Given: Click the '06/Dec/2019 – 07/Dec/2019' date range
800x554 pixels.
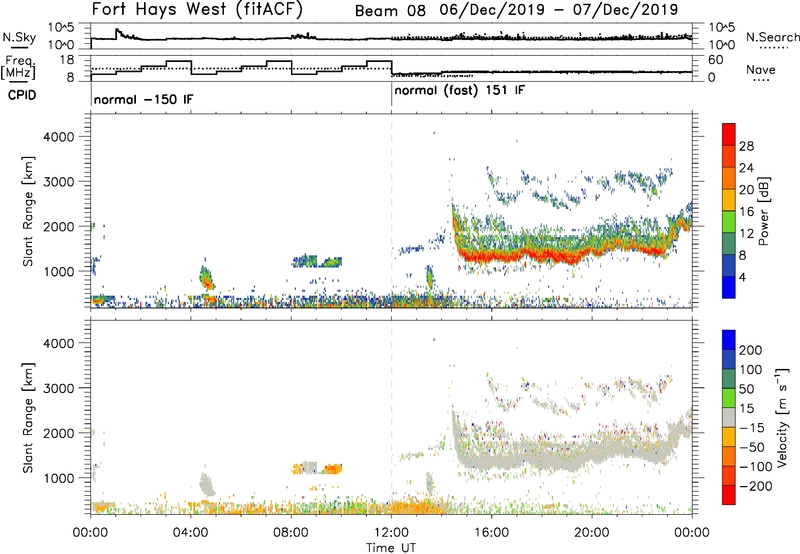Looking at the screenshot, I should click(x=559, y=10).
